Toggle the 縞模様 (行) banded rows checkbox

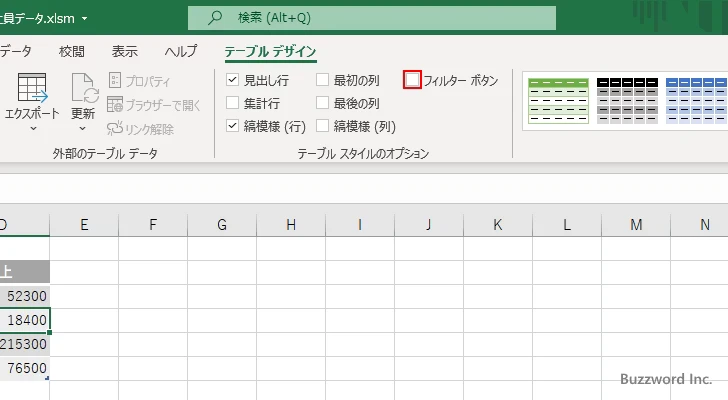[x=232, y=125]
